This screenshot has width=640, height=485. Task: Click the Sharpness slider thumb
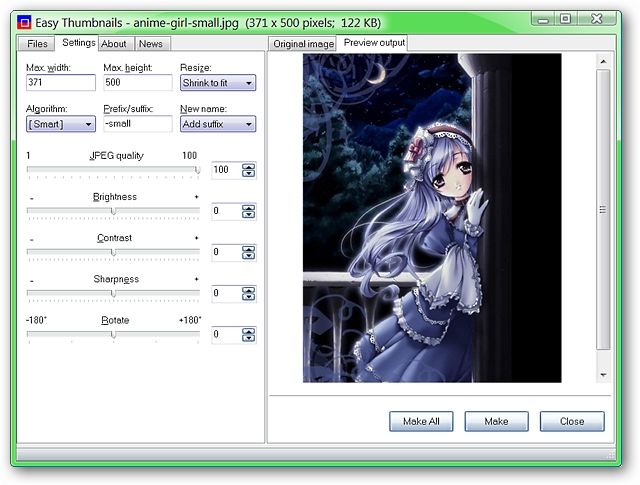point(113,293)
